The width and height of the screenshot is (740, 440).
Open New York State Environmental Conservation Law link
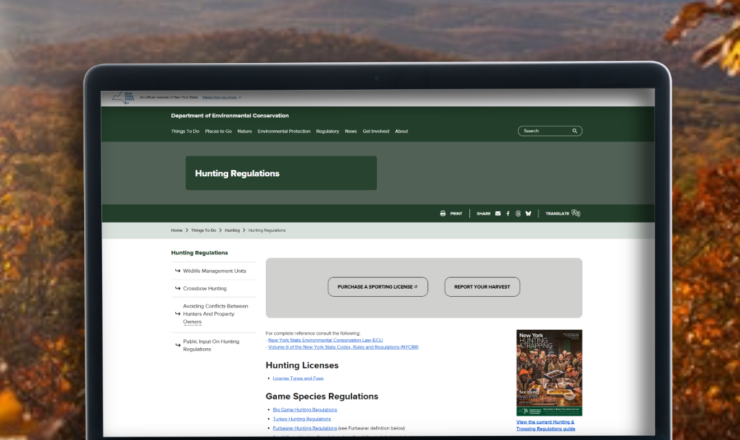coord(325,340)
